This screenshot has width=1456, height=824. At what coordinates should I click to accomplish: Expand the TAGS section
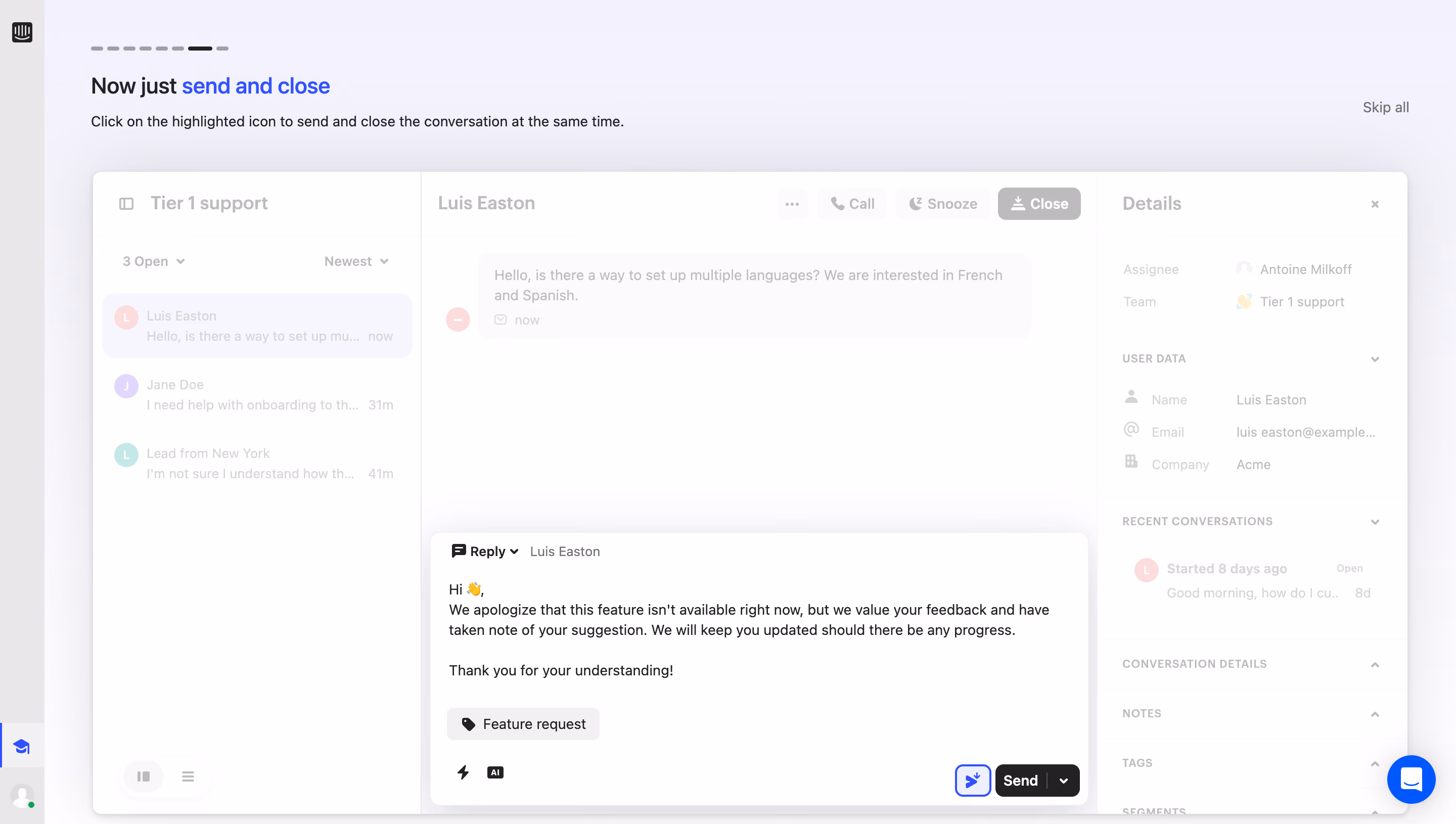click(1375, 763)
